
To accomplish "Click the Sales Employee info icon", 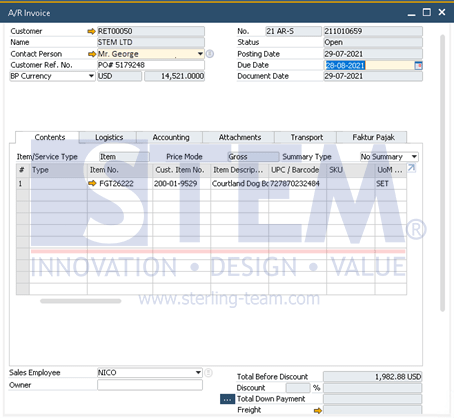I will (x=208, y=372).
